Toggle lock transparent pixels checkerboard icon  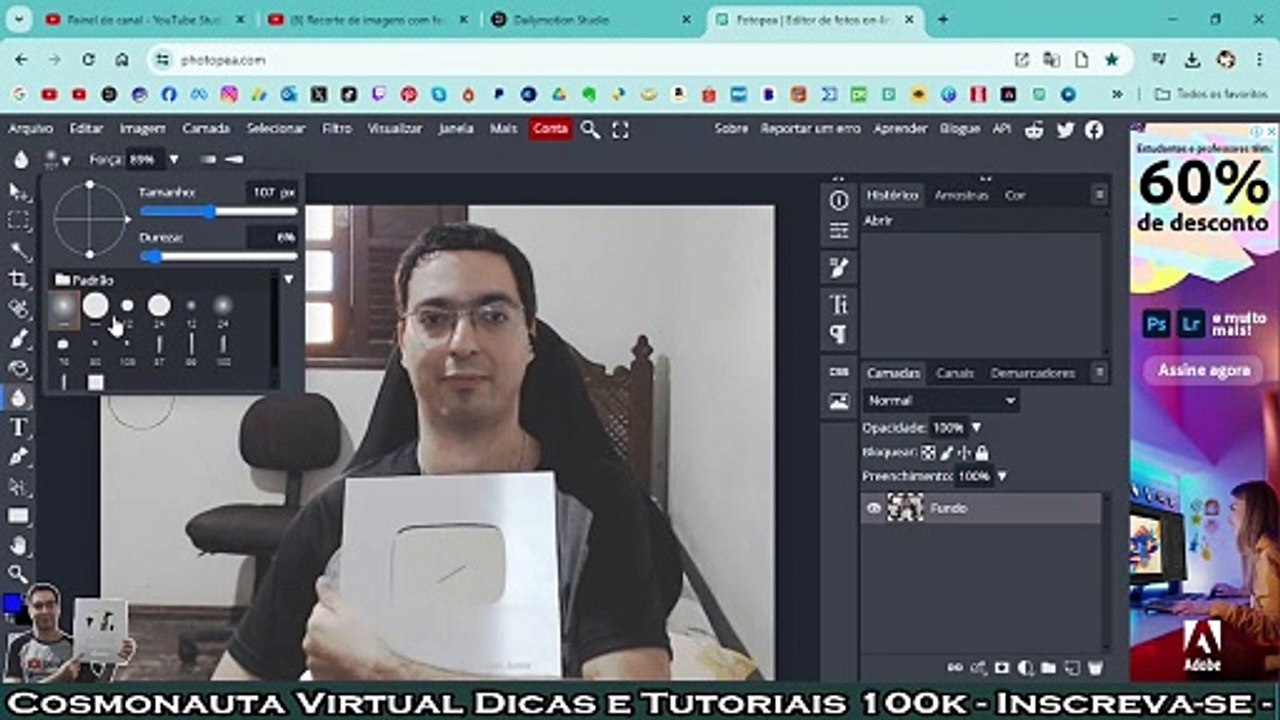(928, 452)
